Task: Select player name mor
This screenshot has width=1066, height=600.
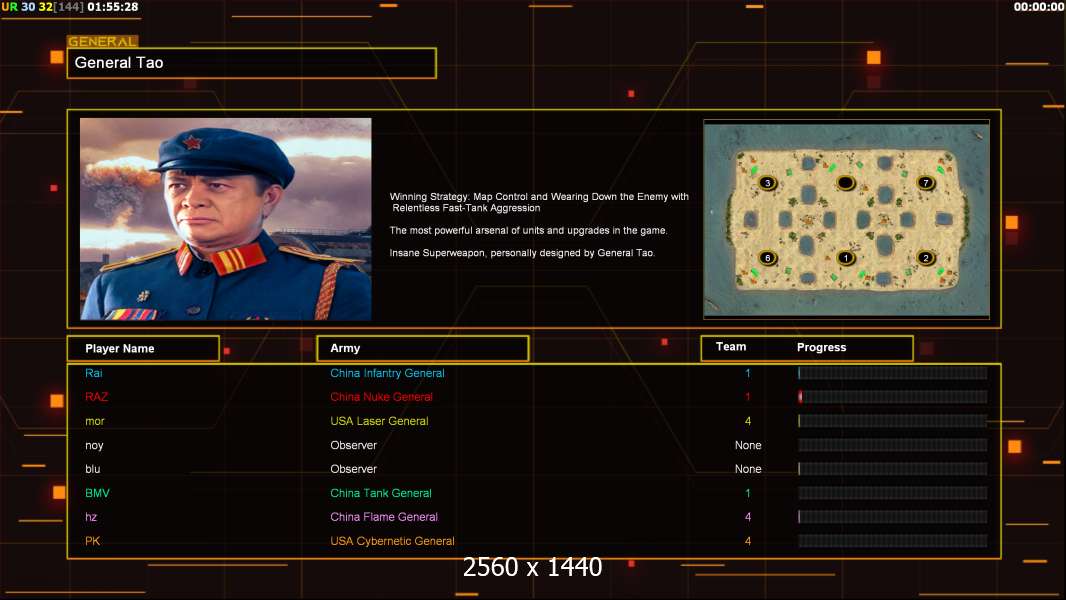Action: pos(94,421)
